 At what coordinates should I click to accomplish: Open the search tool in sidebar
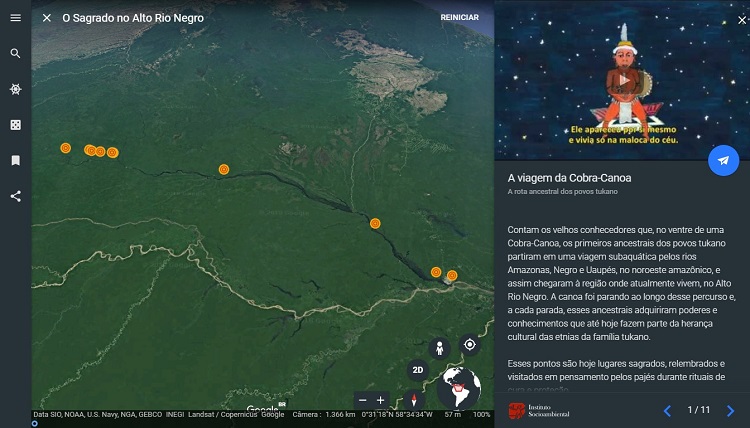pyautogui.click(x=15, y=54)
